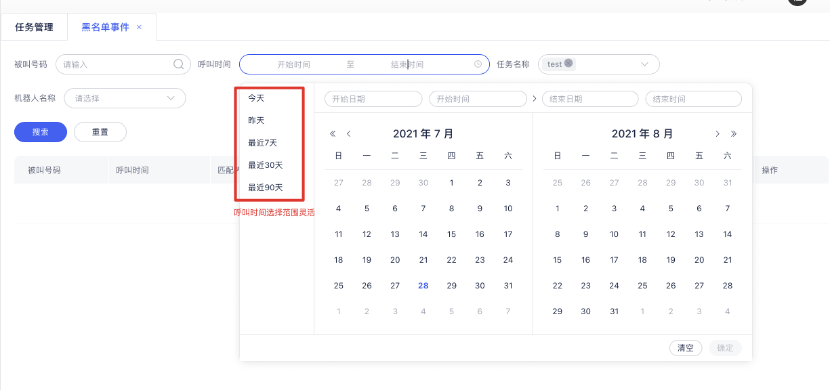The image size is (830, 390).
Task: Open the 机器人名称 dropdown
Action: tap(125, 98)
